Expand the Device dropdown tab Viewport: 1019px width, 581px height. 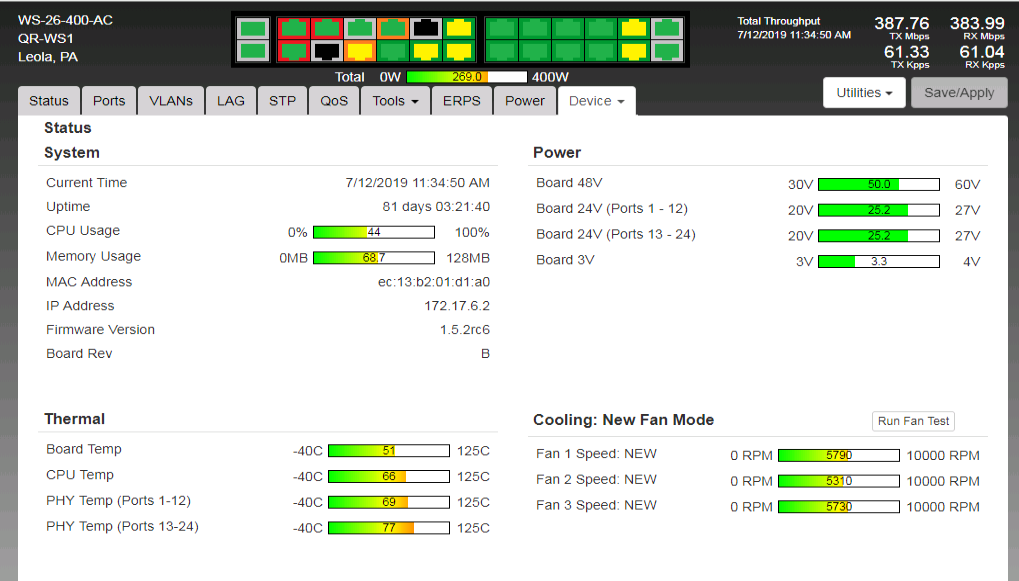coord(596,101)
